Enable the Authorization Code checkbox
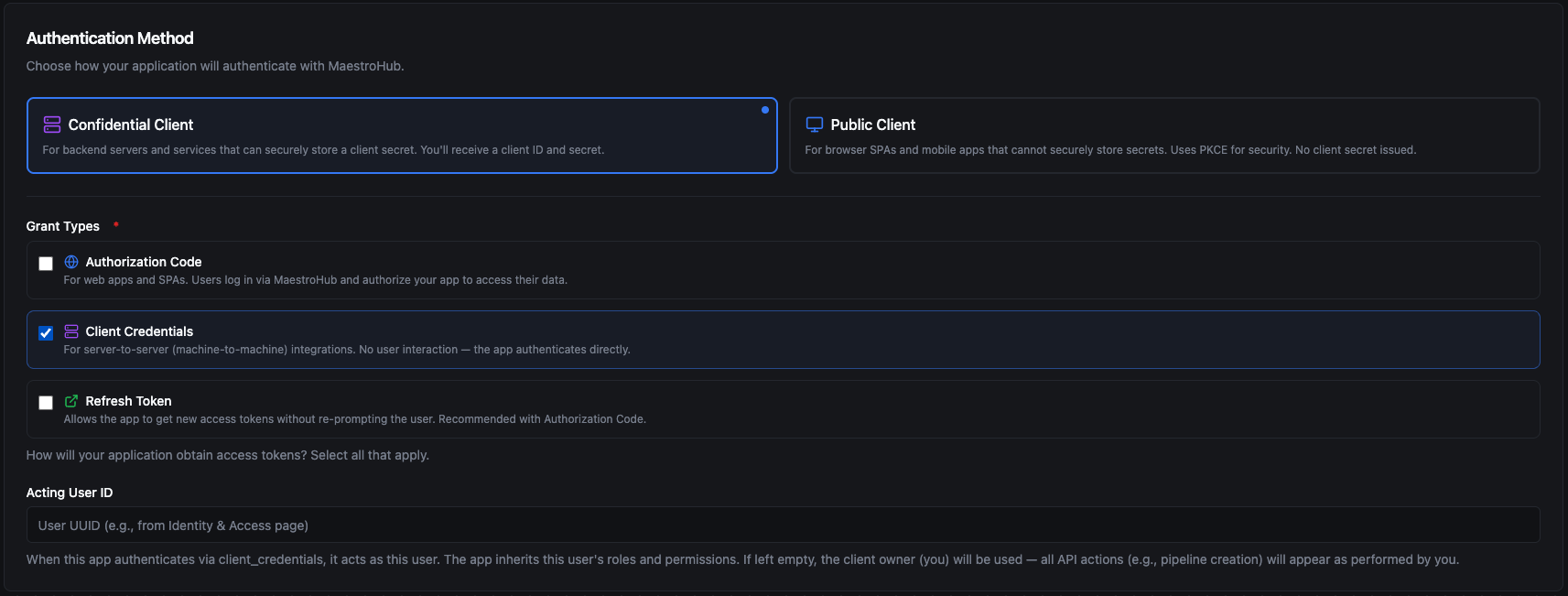Screen dimensions: 1568x596 click(x=46, y=264)
